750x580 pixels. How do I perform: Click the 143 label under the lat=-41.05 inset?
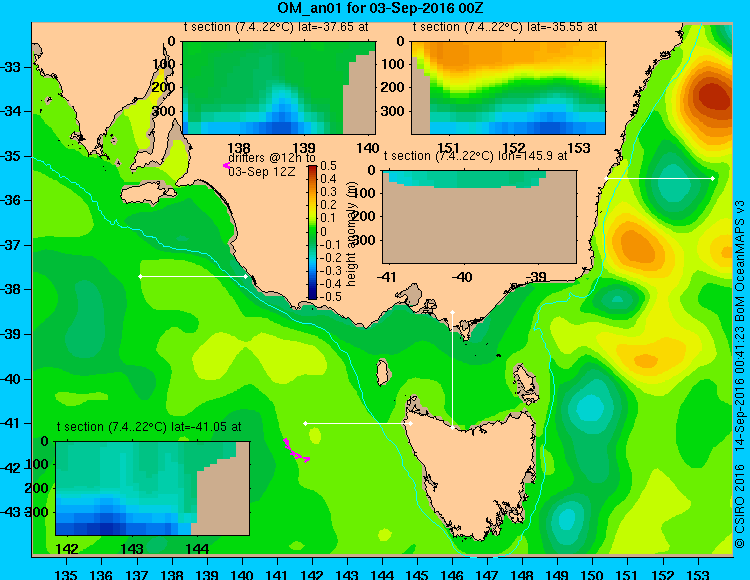(132, 549)
